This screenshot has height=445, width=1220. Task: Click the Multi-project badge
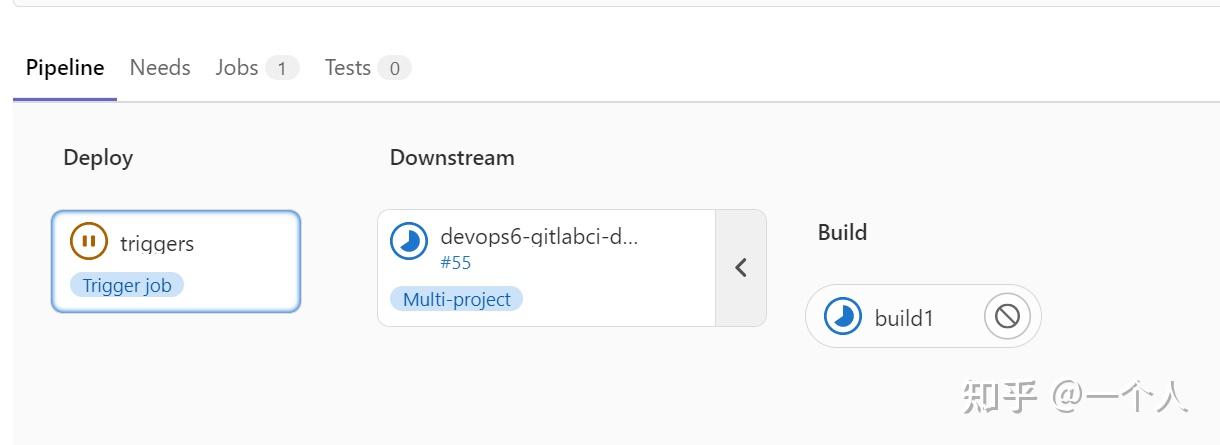click(x=456, y=299)
